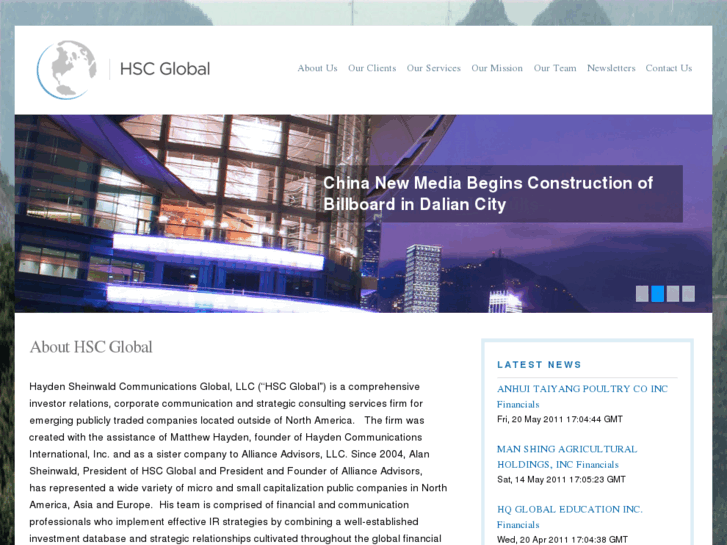727x545 pixels.
Task: Click the HSC Global wordmark text
Action: 165,69
